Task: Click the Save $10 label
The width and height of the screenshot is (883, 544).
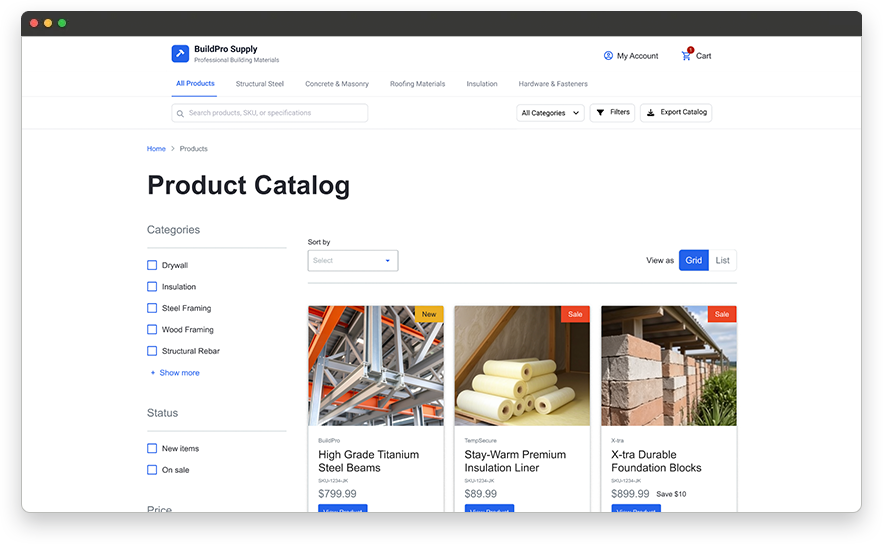Action: coord(671,494)
